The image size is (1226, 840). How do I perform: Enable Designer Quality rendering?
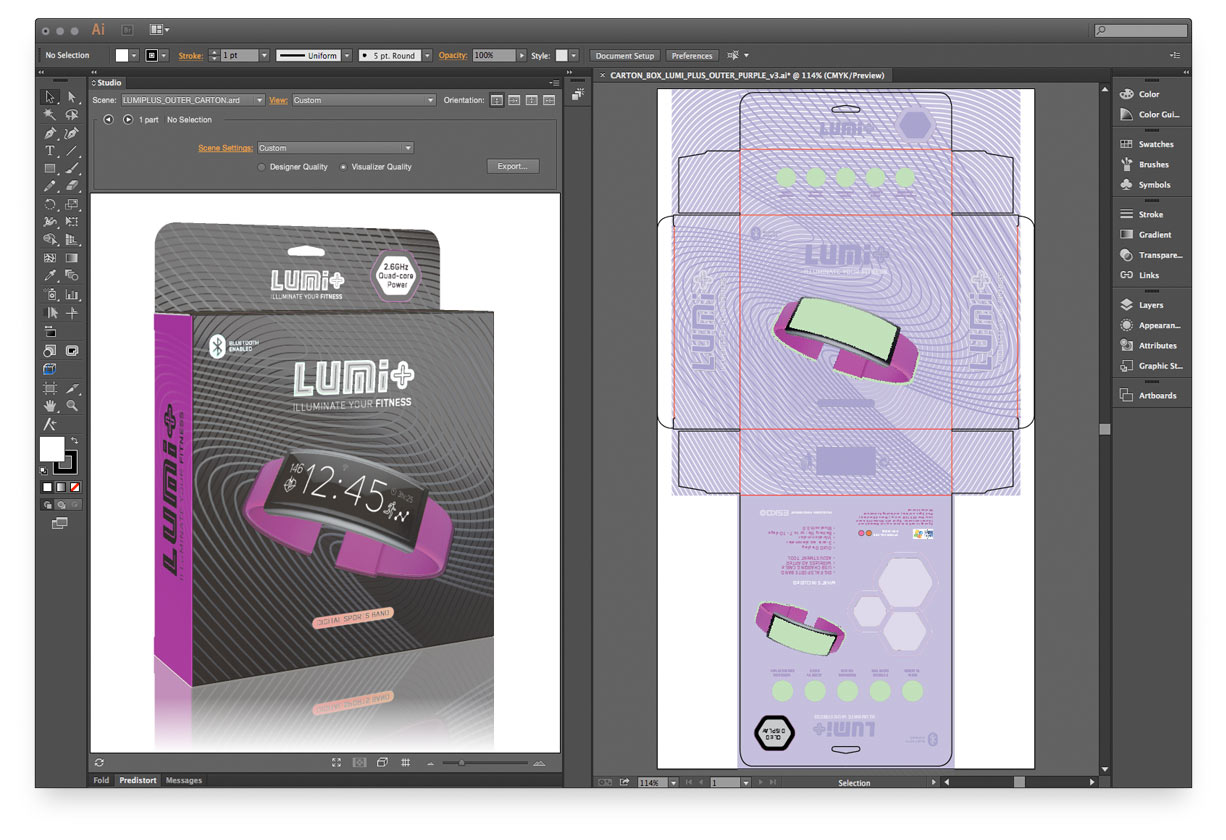(x=262, y=167)
